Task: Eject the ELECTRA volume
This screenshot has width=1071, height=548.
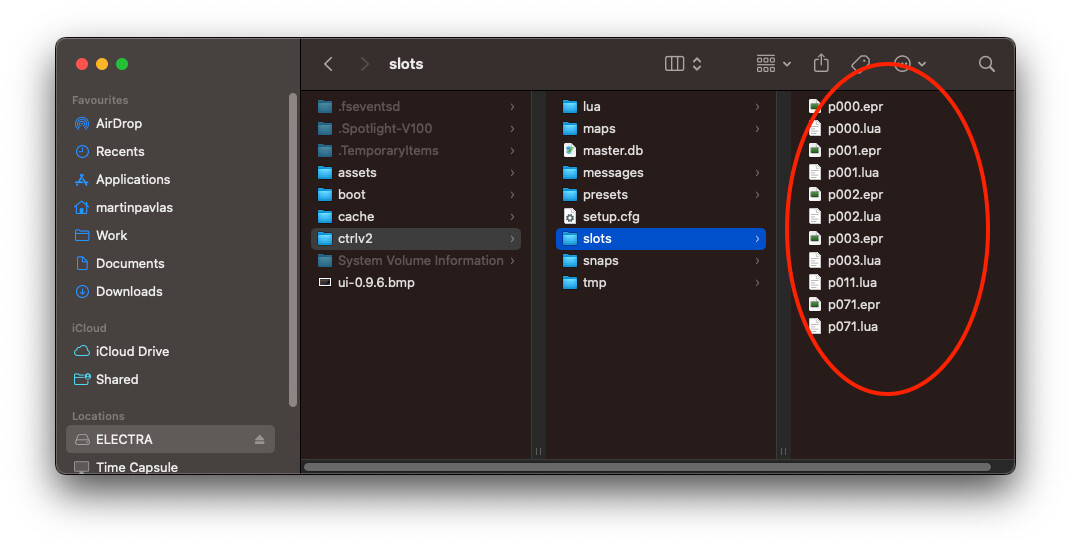Action: [260, 439]
